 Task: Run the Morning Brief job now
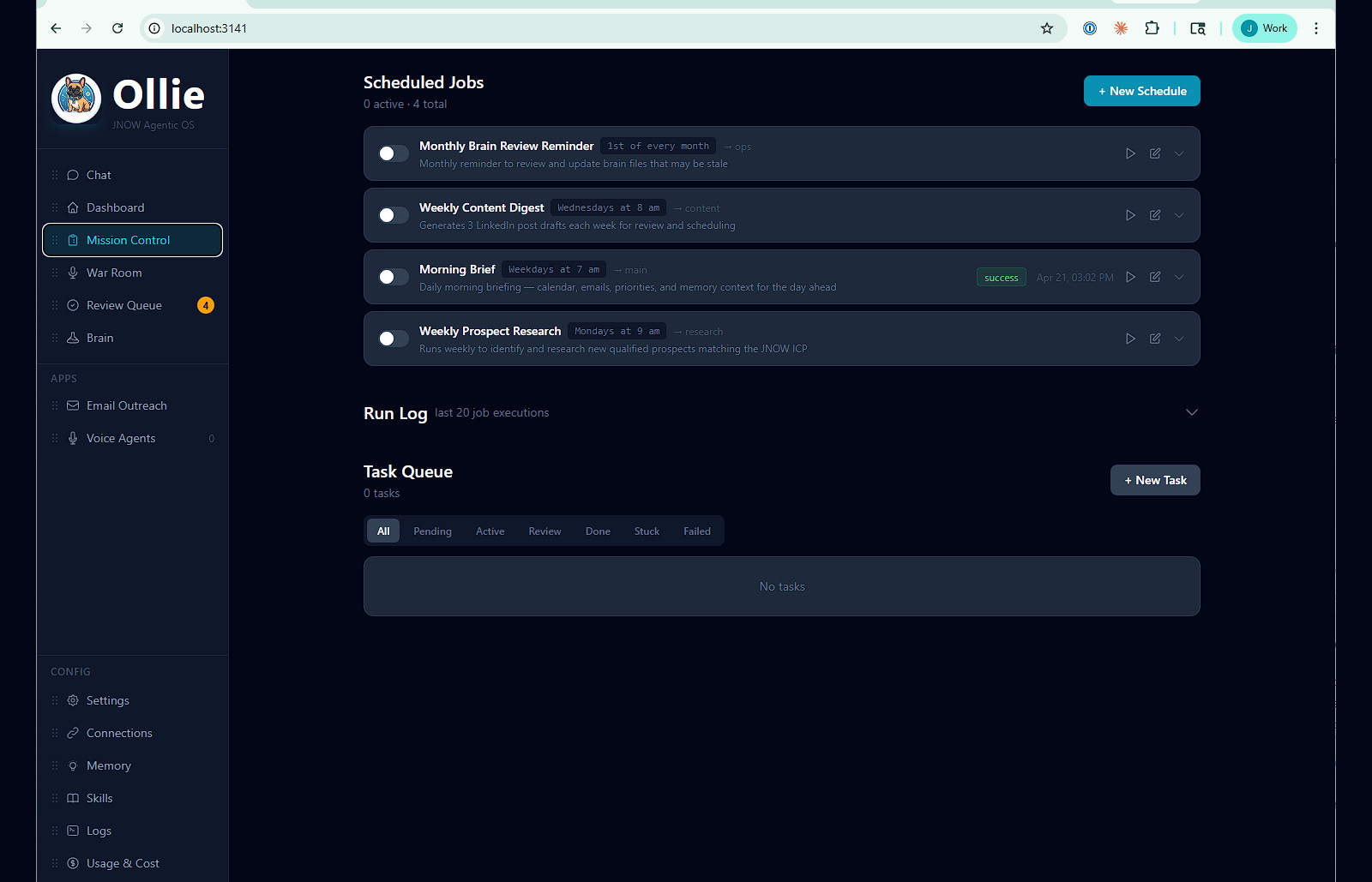point(1130,277)
